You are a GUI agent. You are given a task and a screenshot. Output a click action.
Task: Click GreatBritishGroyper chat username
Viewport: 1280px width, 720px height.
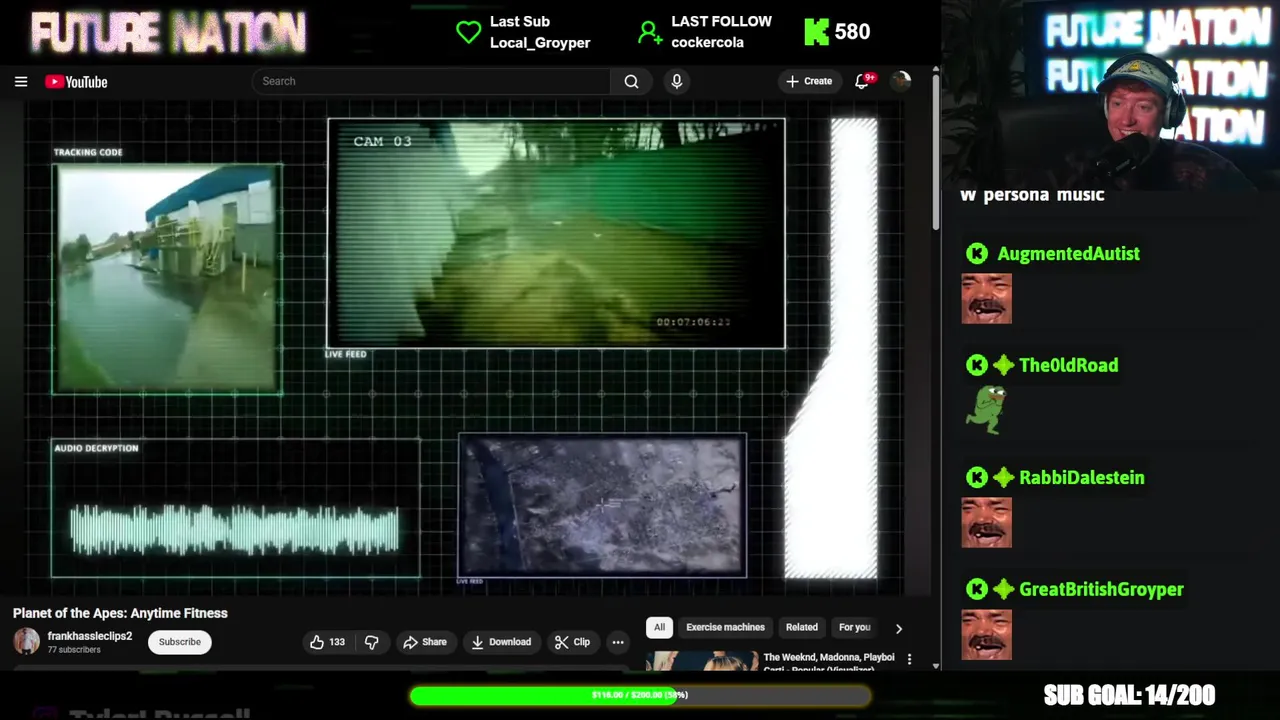tap(1101, 590)
